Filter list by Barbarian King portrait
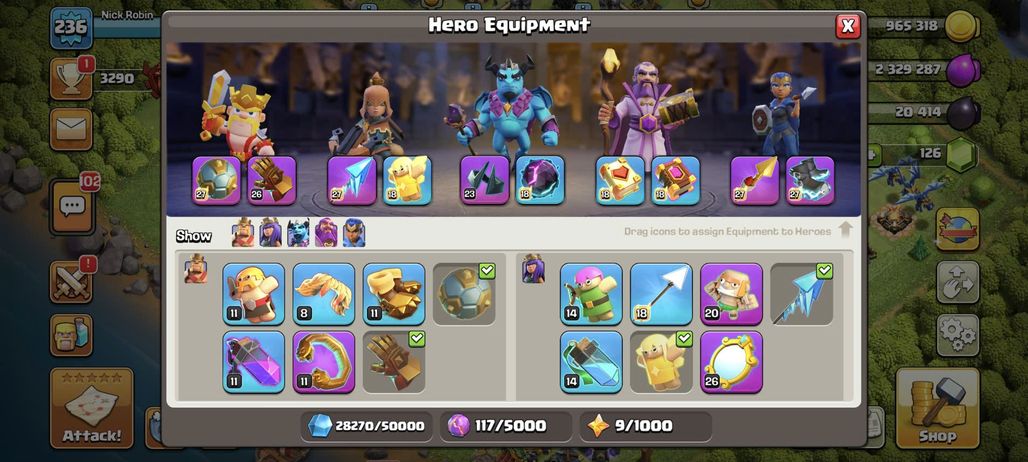This screenshot has height=462, width=1028. point(243,233)
